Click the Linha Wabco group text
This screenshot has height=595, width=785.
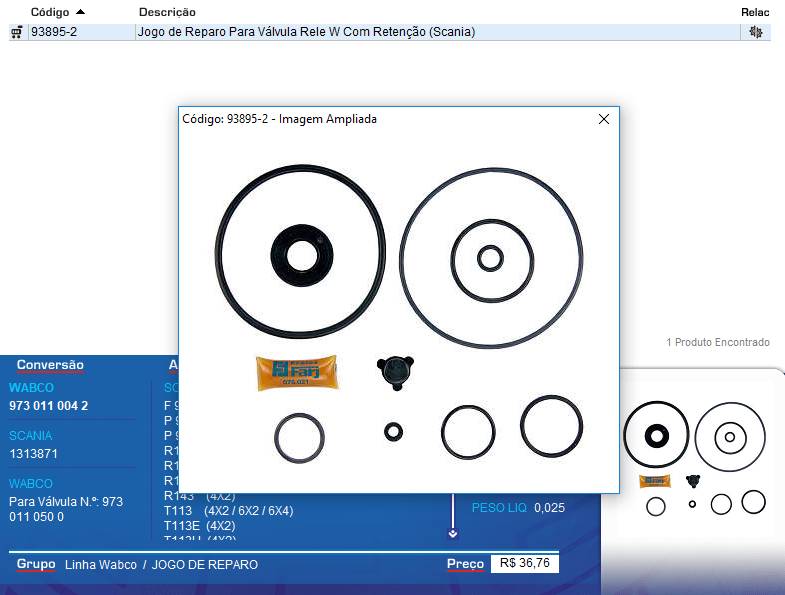point(100,565)
